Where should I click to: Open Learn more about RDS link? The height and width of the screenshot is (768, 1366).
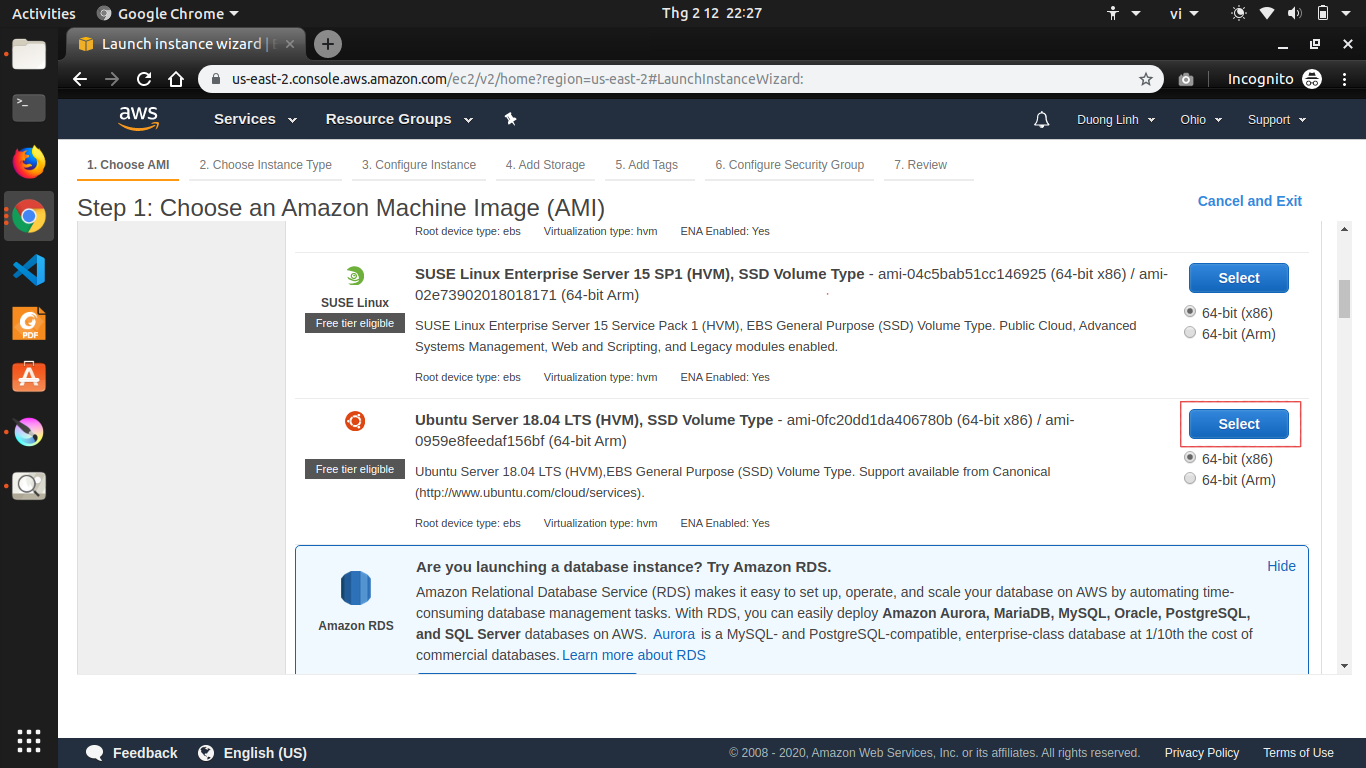tap(634, 655)
